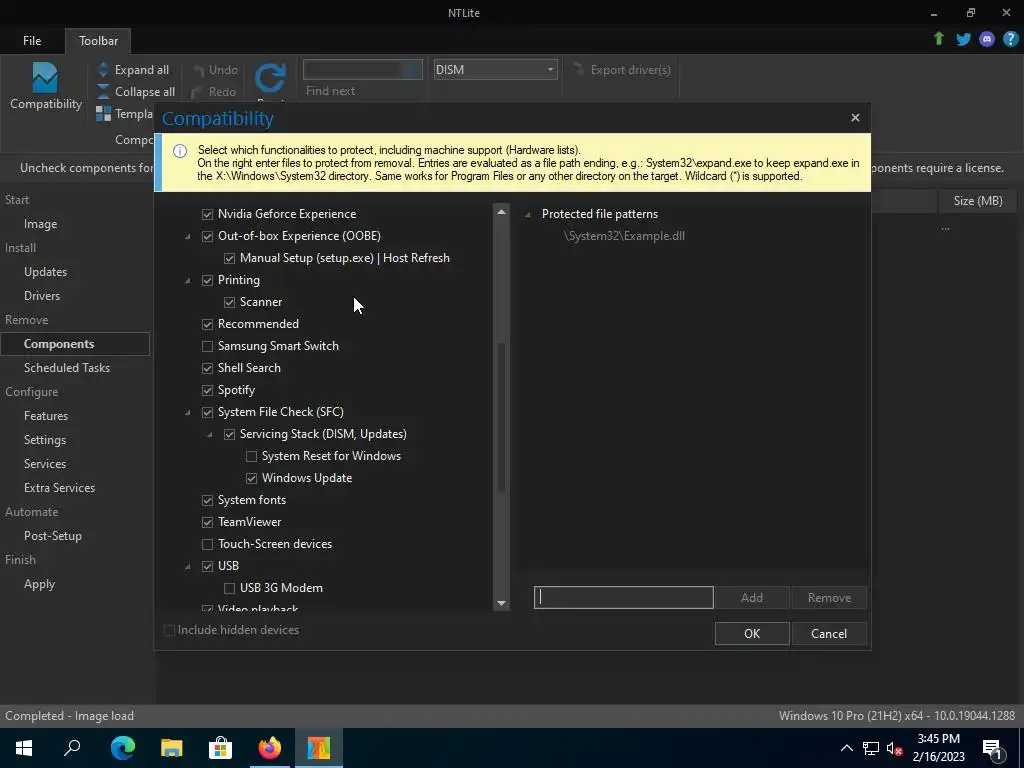Uncheck the Shell Search checkbox
This screenshot has height=768, width=1024.
pos(207,368)
